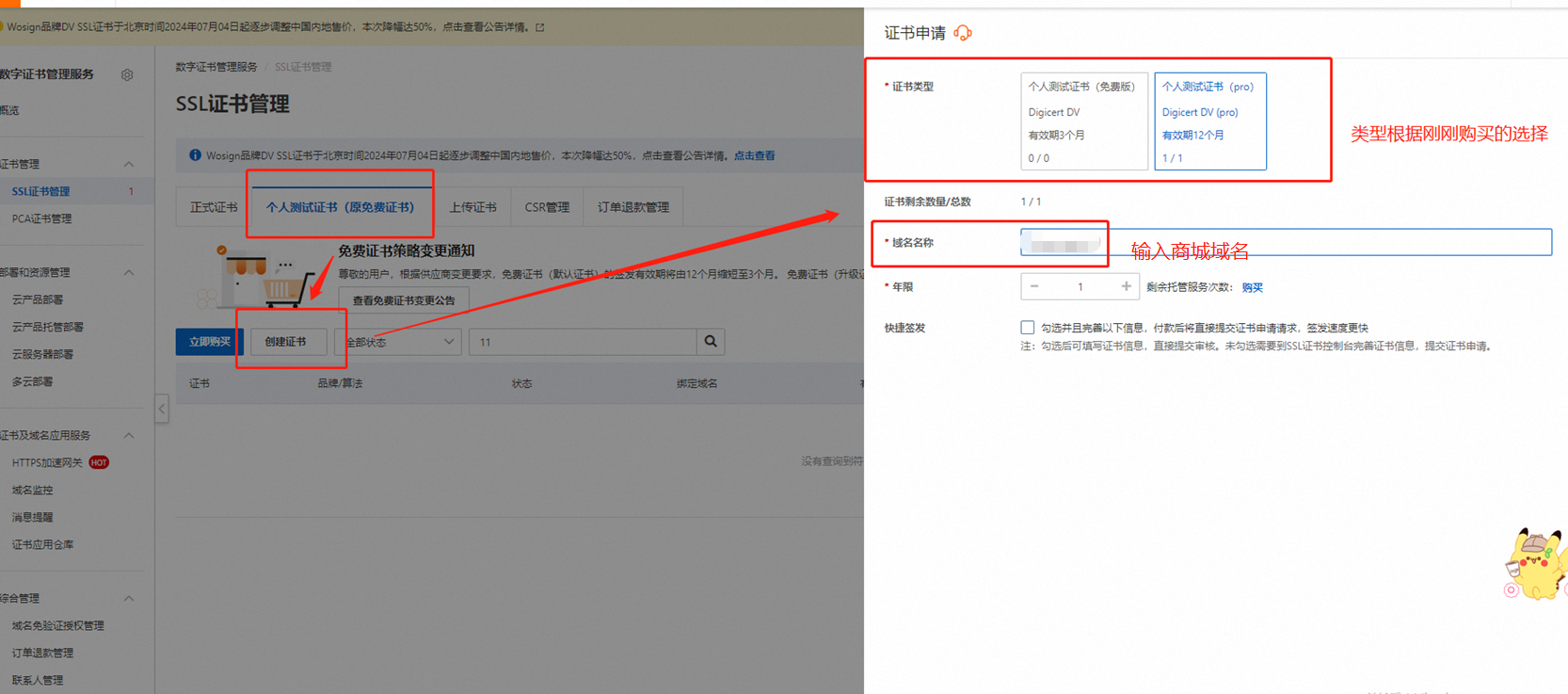Collapse the 证书管理 sidebar section
1568x694 pixels.
(x=129, y=164)
